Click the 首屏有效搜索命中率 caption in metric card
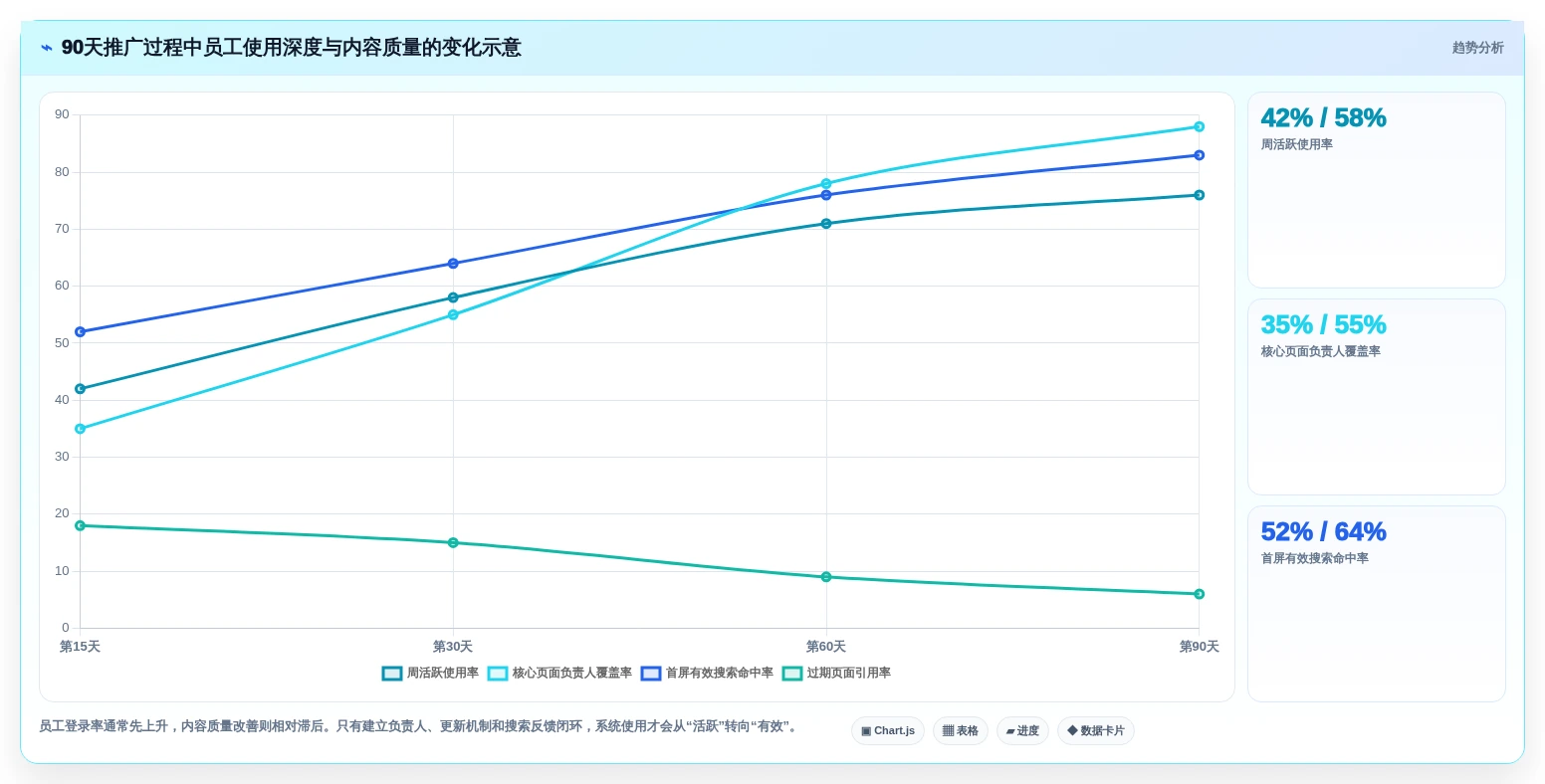Image resolution: width=1545 pixels, height=784 pixels. click(1315, 559)
